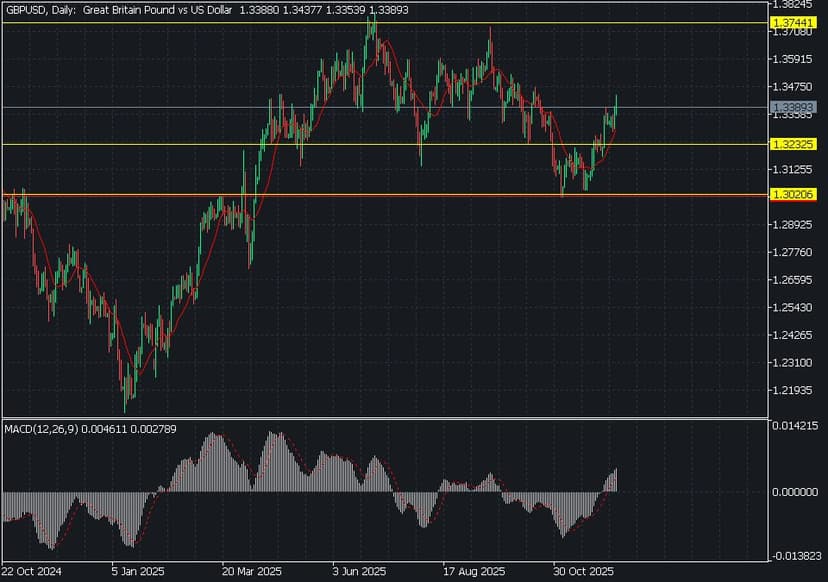Image resolution: width=828 pixels, height=582 pixels.
Task: Click the 0.014215 value on MACD scale
Action: (797, 426)
